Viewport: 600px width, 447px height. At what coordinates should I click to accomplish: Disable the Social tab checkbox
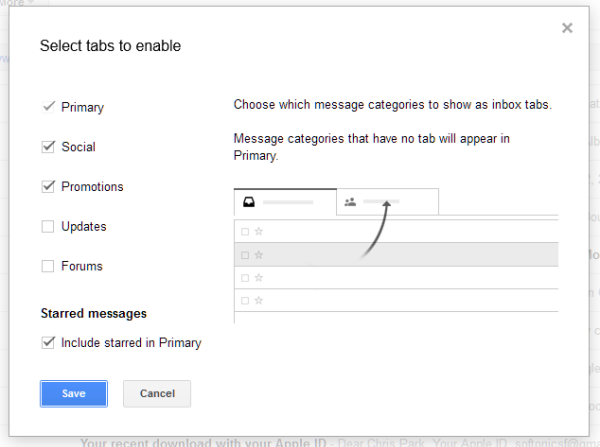48,147
